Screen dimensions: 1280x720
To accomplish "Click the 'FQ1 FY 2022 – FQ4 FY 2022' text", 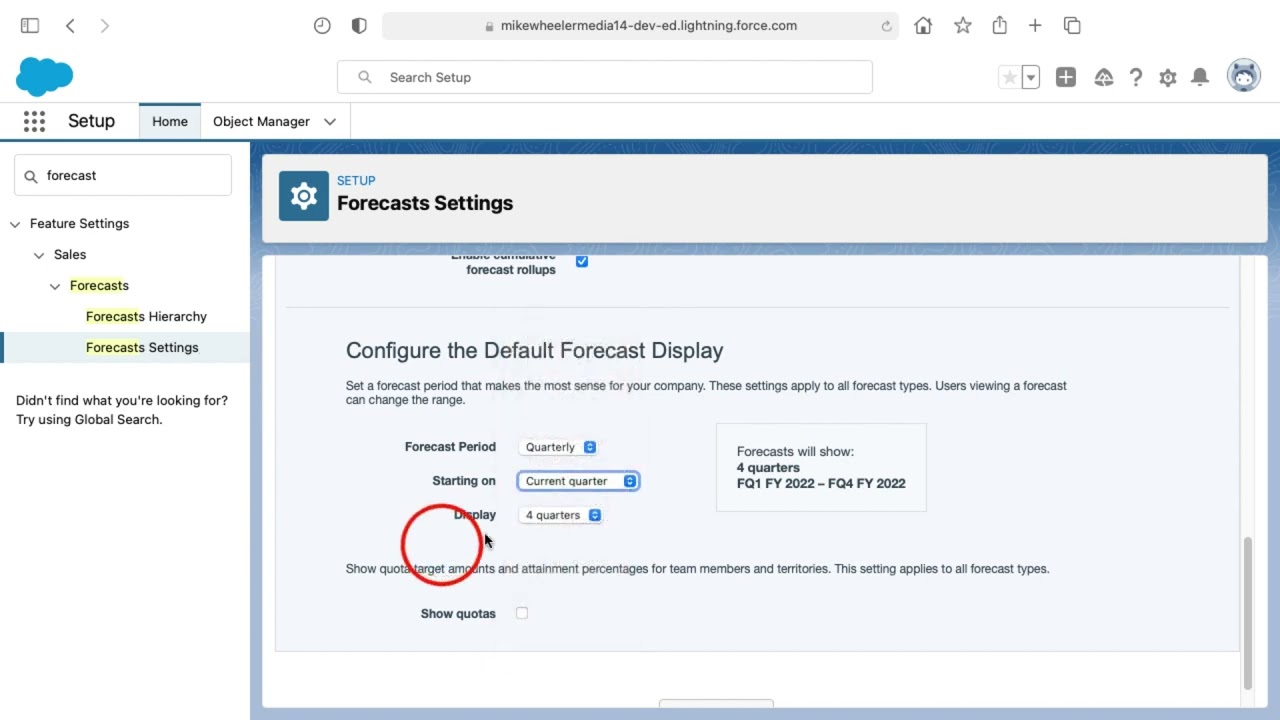I will click(821, 483).
